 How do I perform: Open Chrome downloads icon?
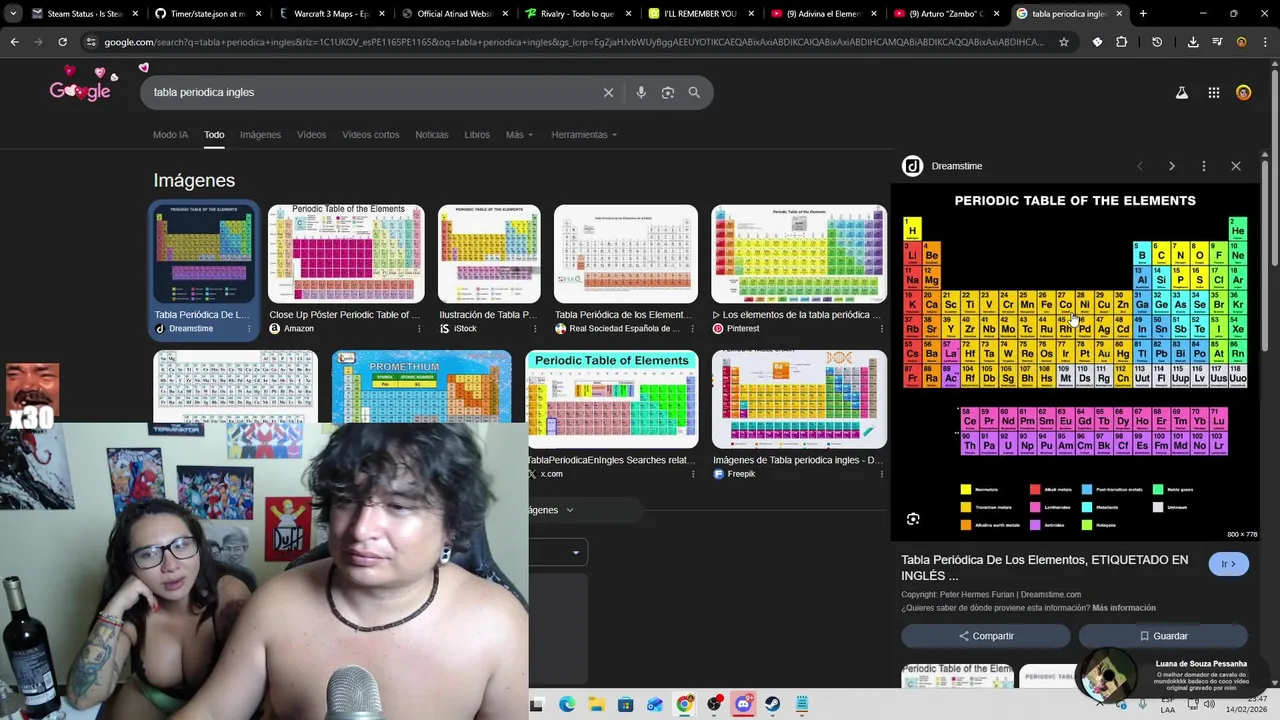(x=1193, y=42)
